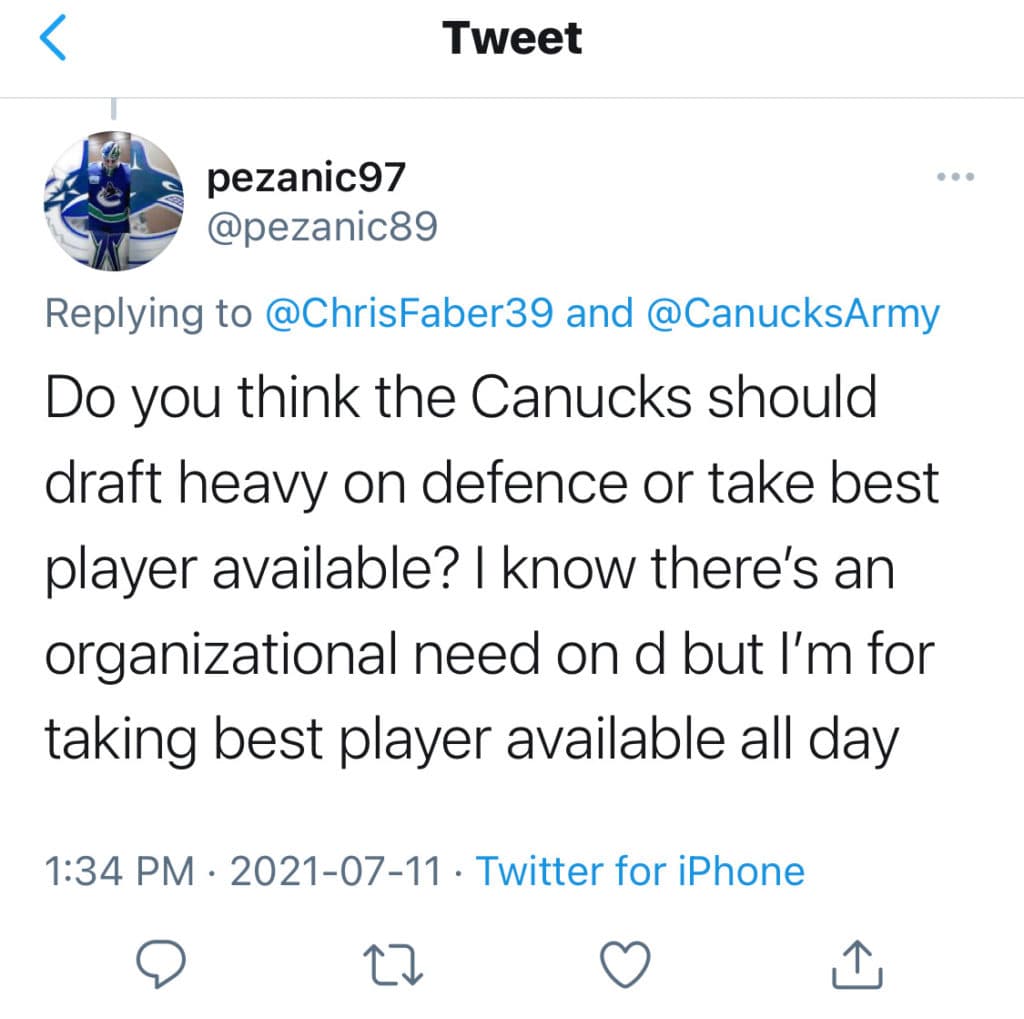The height and width of the screenshot is (1019, 1024).
Task: Visit the @CanucksArmy mention link
Action: (794, 314)
